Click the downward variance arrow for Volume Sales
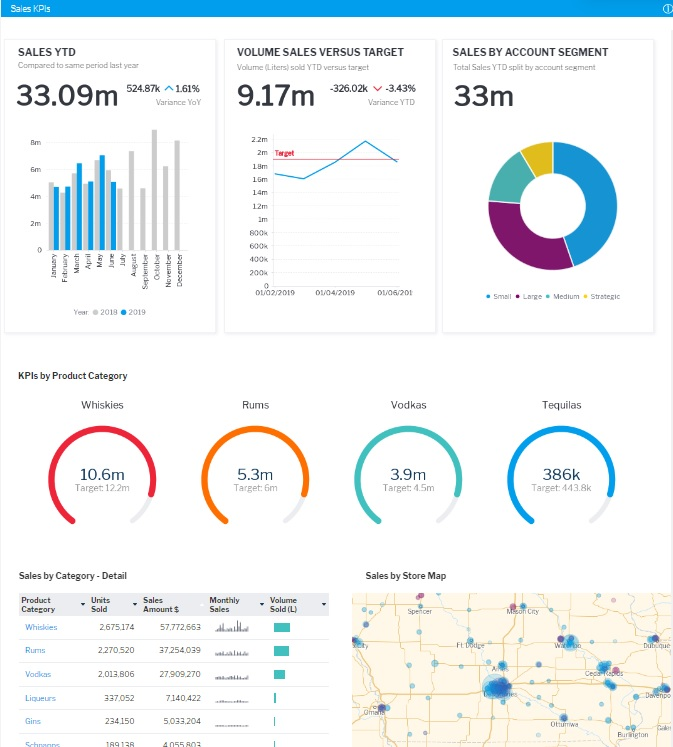673x747 pixels. tap(378, 89)
